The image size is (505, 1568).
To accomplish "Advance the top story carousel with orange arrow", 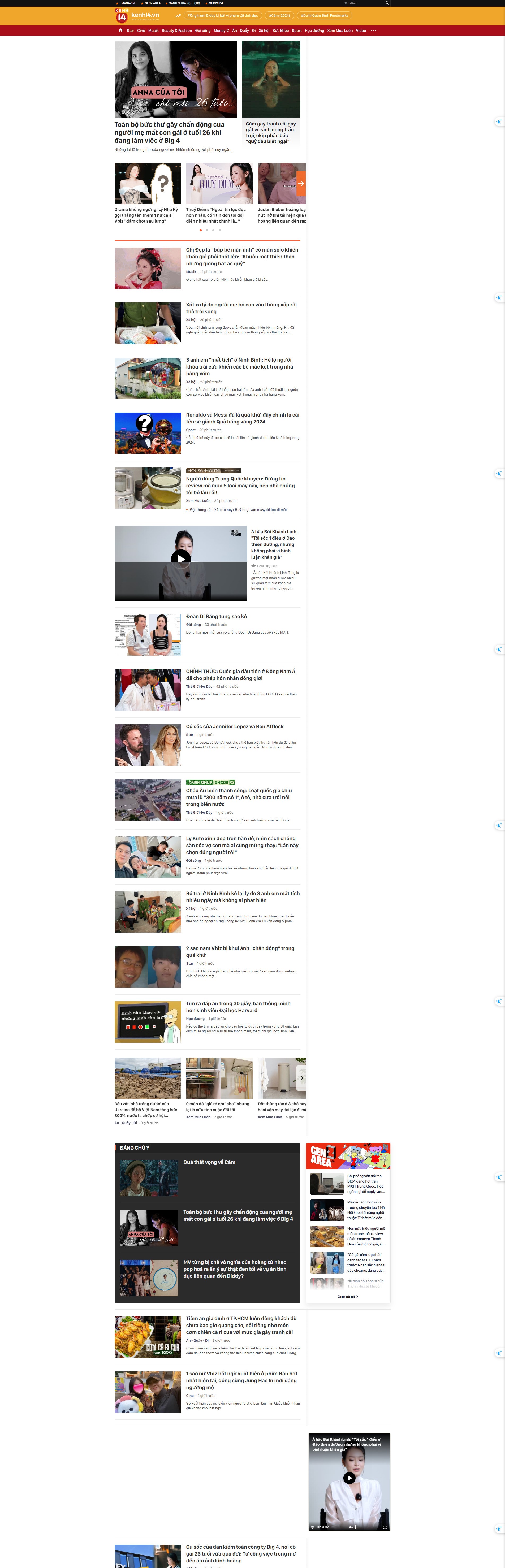I will click(x=301, y=183).
